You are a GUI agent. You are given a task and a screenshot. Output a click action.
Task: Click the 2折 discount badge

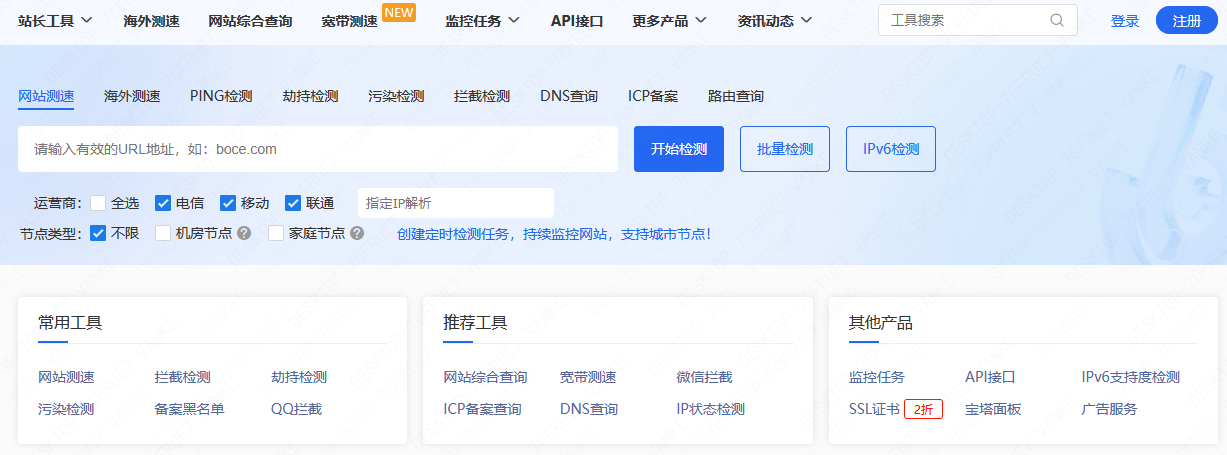(x=923, y=409)
